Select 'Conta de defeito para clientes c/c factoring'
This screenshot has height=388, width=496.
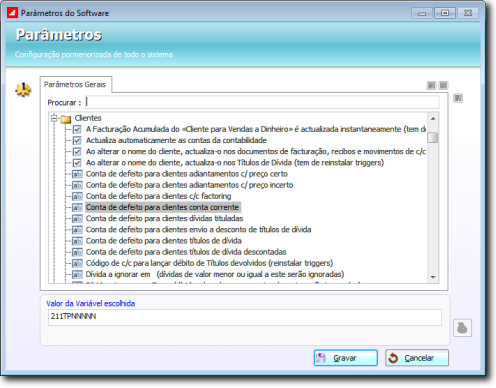point(158,196)
